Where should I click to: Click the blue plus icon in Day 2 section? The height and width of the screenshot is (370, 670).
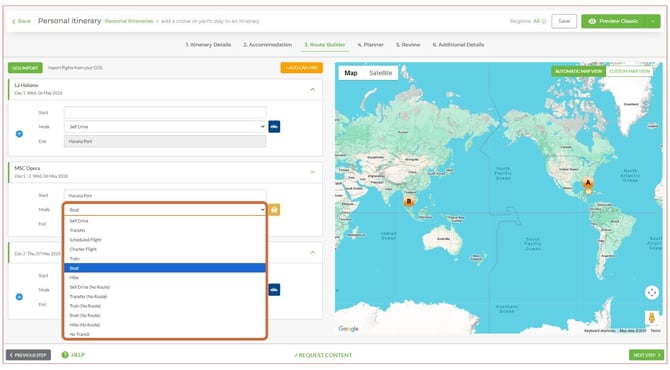point(19,297)
